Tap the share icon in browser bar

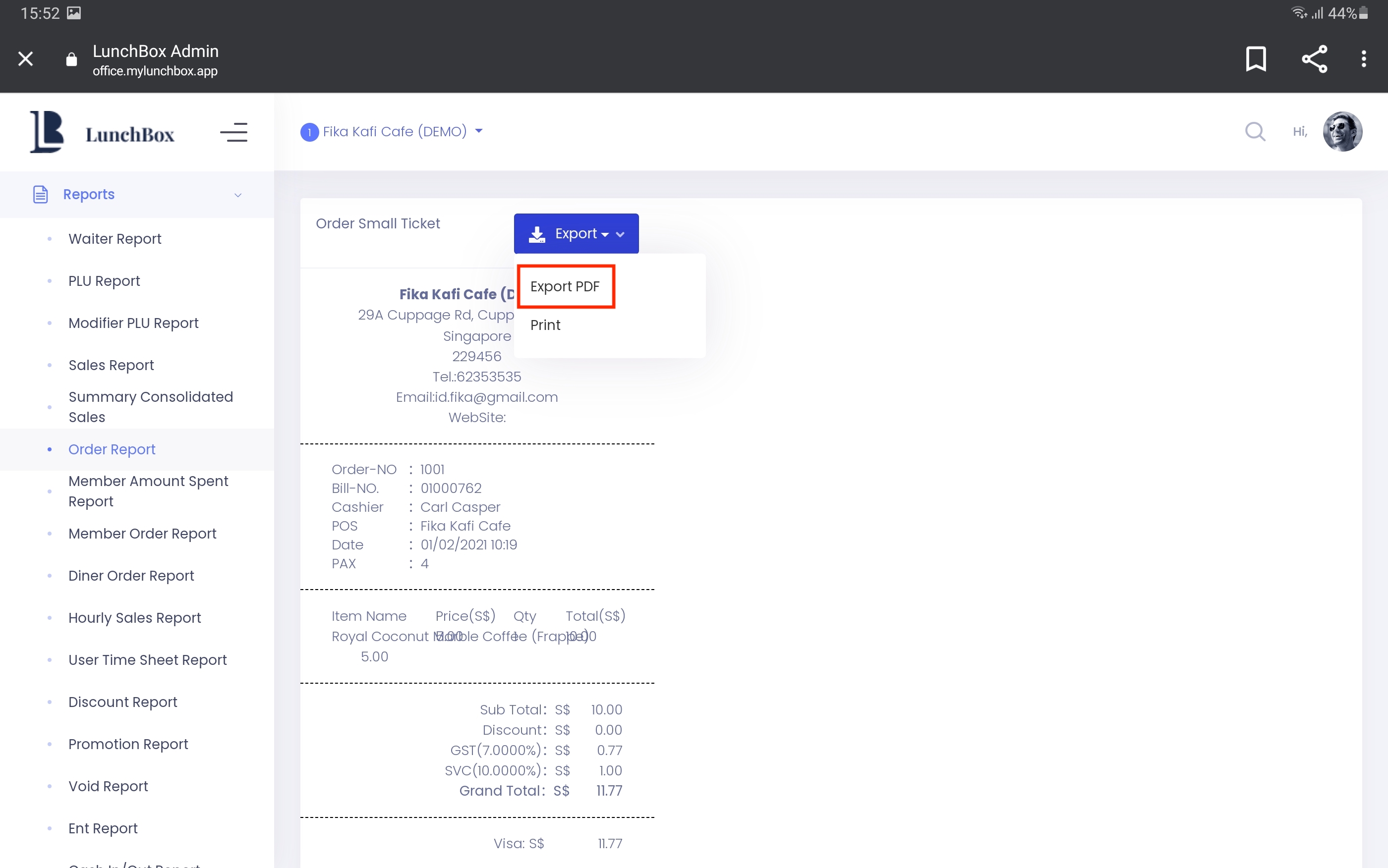coord(1314,59)
